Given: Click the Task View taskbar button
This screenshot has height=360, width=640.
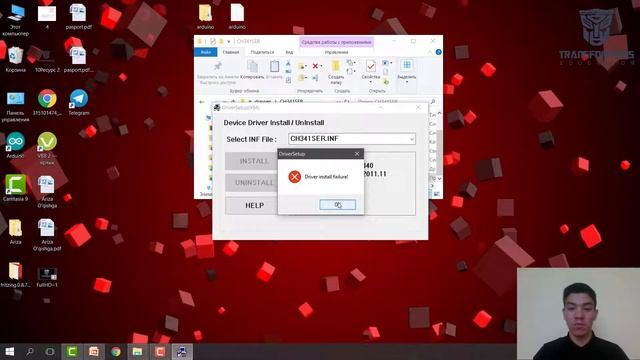Looking at the screenshot, I should point(50,351).
